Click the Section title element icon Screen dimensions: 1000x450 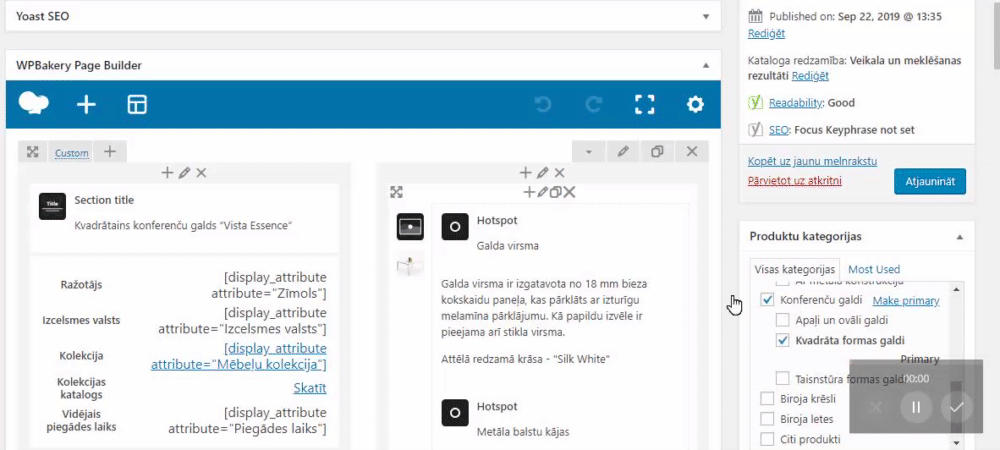pyautogui.click(x=52, y=207)
